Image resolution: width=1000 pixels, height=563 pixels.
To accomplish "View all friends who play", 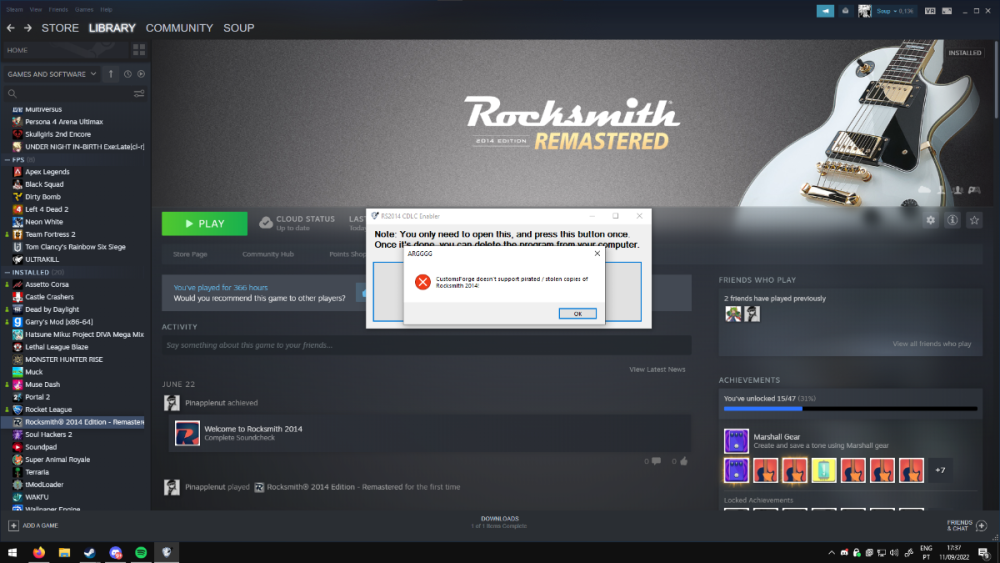I will click(932, 344).
